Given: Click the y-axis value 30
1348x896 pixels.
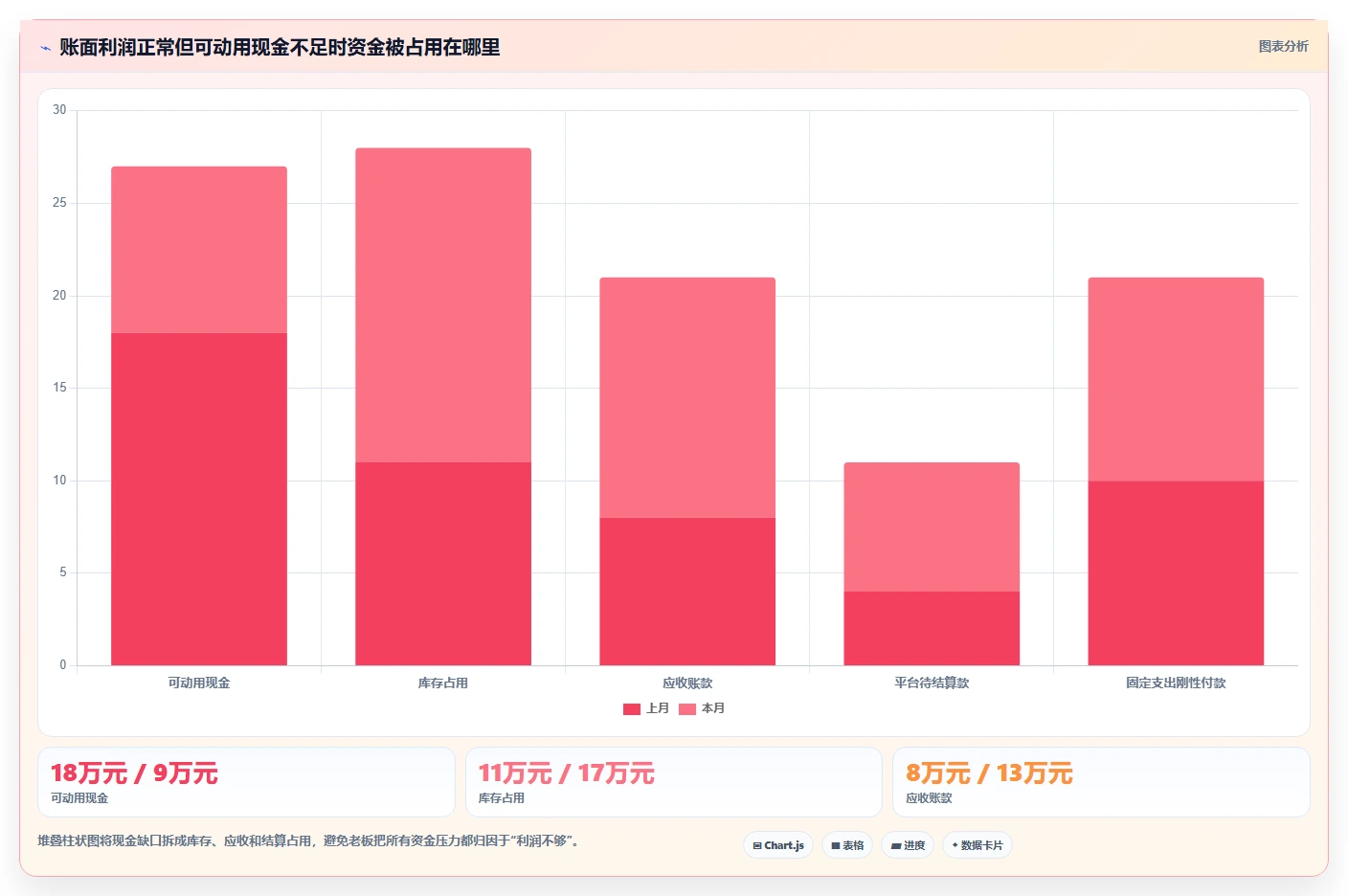Looking at the screenshot, I should point(59,110).
